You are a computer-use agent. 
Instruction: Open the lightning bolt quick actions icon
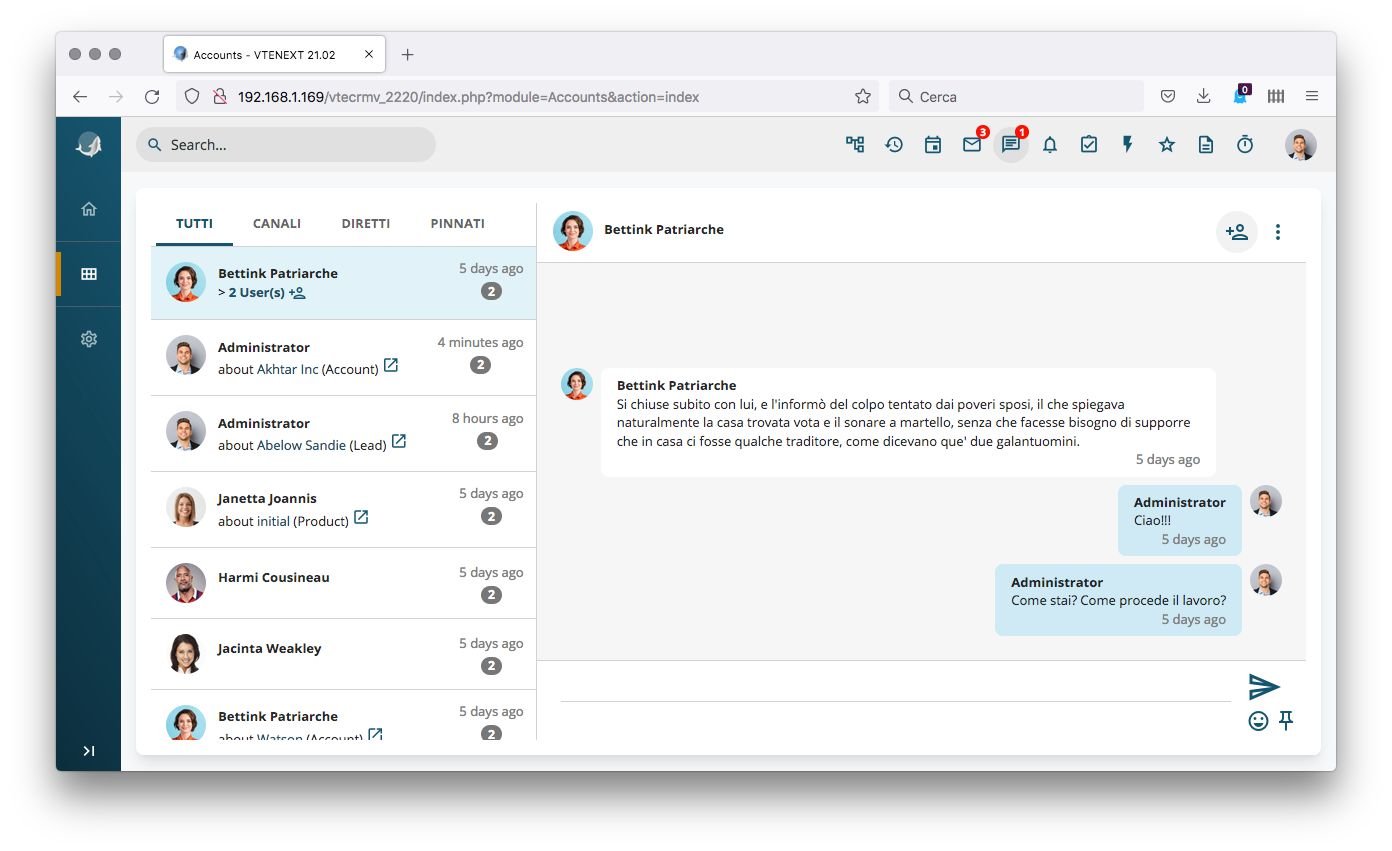[1128, 145]
